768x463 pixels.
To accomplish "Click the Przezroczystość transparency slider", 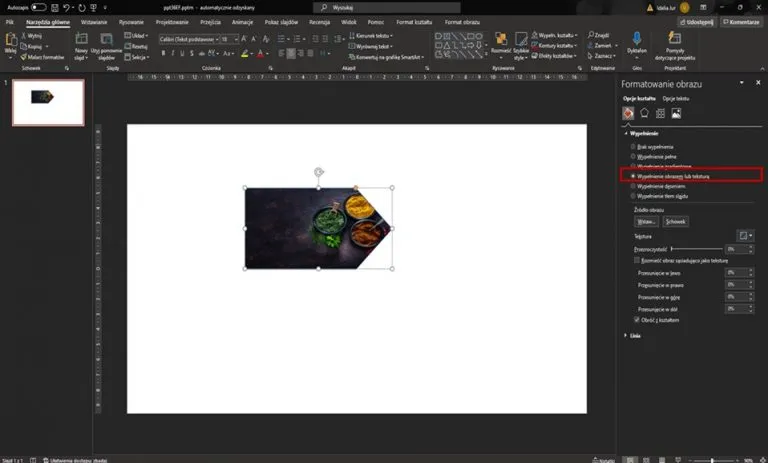I will [x=696, y=248].
